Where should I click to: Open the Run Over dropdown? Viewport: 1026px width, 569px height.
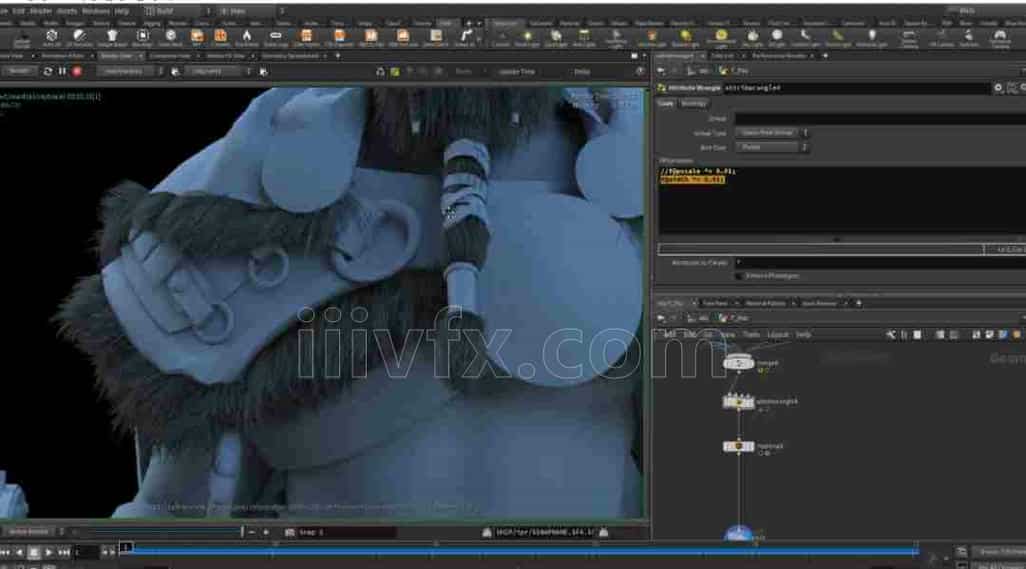[x=771, y=148]
